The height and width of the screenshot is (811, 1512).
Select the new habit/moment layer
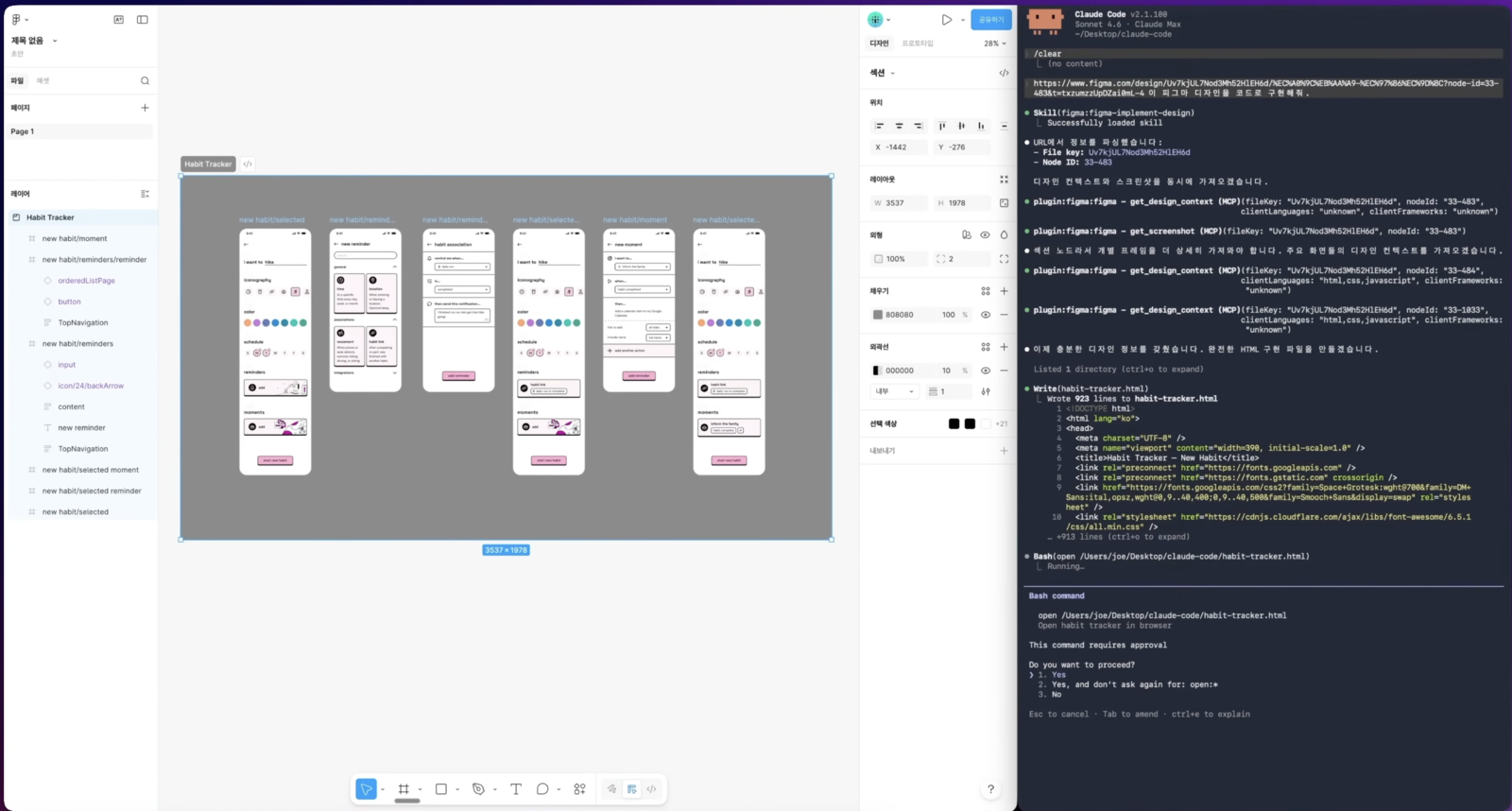pos(75,238)
